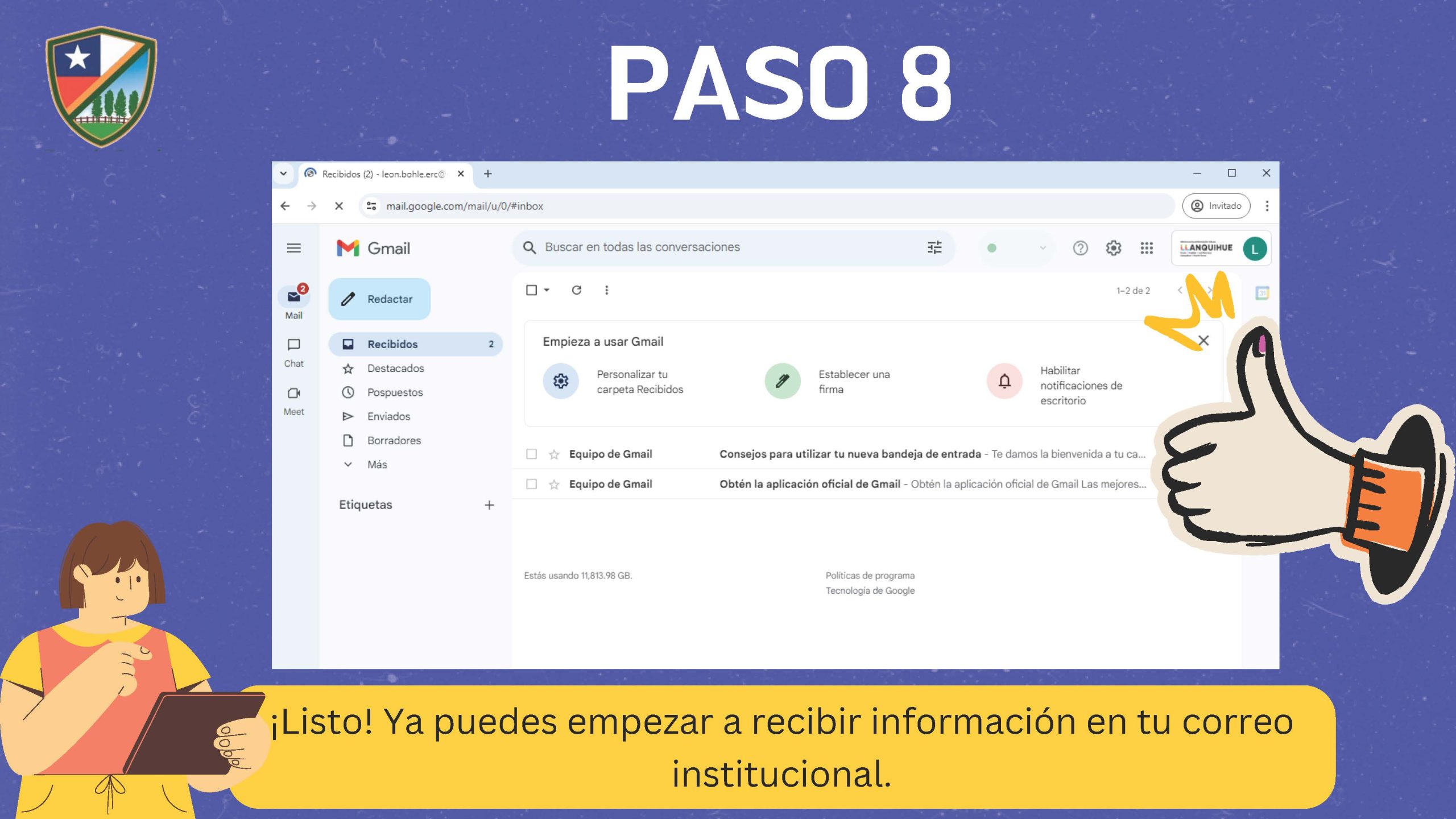Select the Destacados (Starred) folder

coord(395,368)
